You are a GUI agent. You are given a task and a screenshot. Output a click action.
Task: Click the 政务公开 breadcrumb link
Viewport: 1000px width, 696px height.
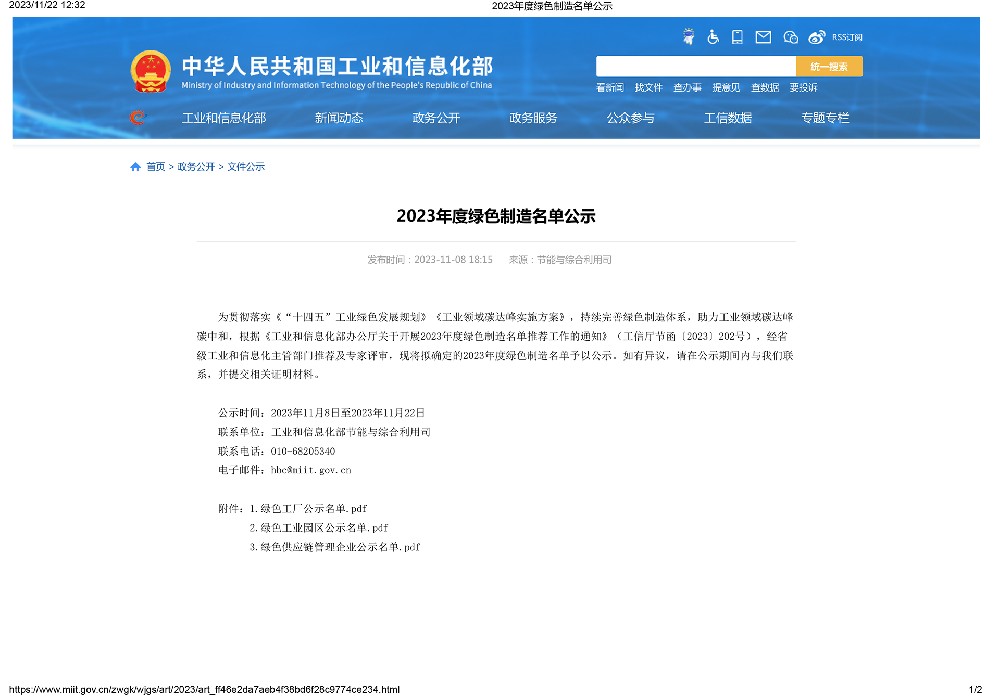point(196,167)
